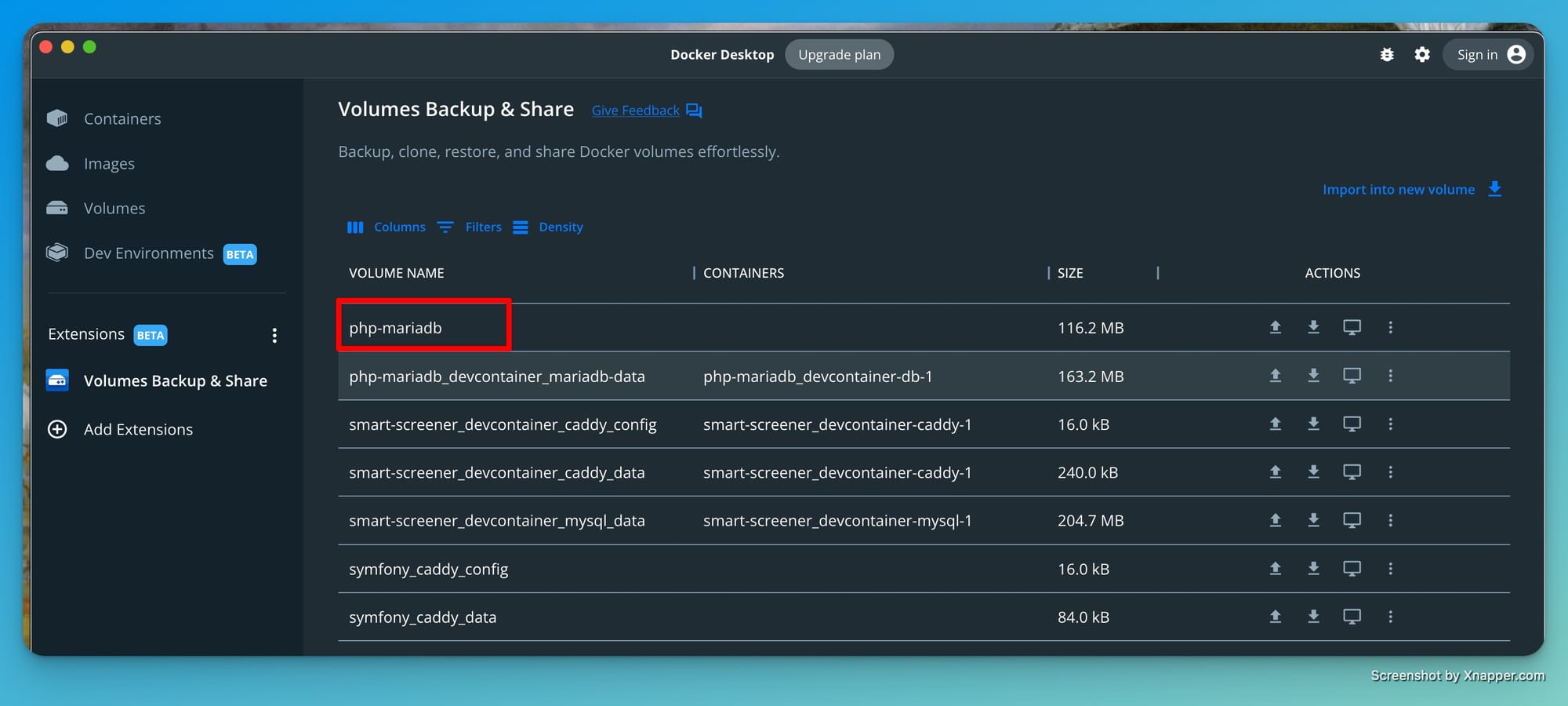Open the Columns chooser

point(387,227)
